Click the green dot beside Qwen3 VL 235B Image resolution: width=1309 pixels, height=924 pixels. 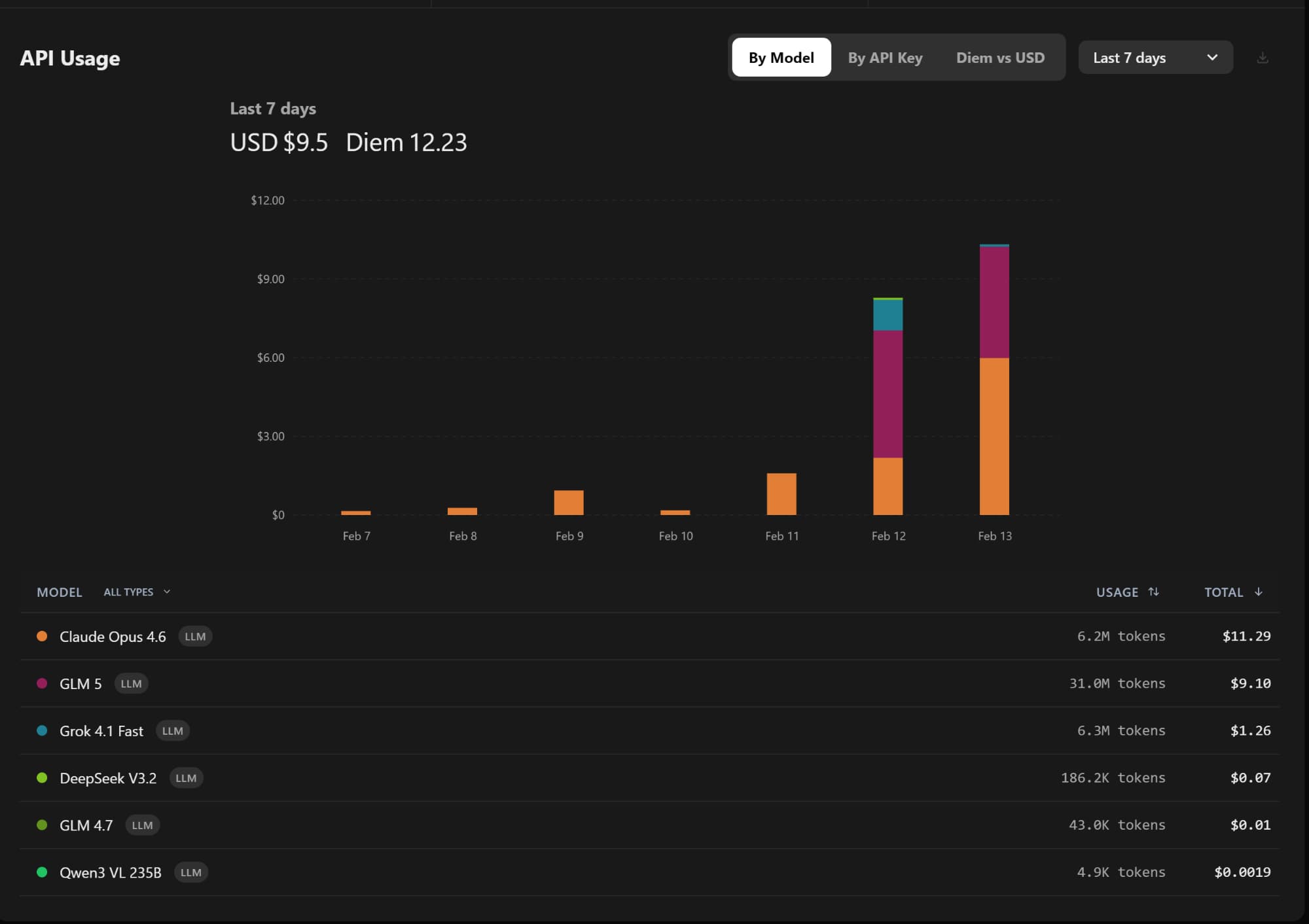(42, 872)
